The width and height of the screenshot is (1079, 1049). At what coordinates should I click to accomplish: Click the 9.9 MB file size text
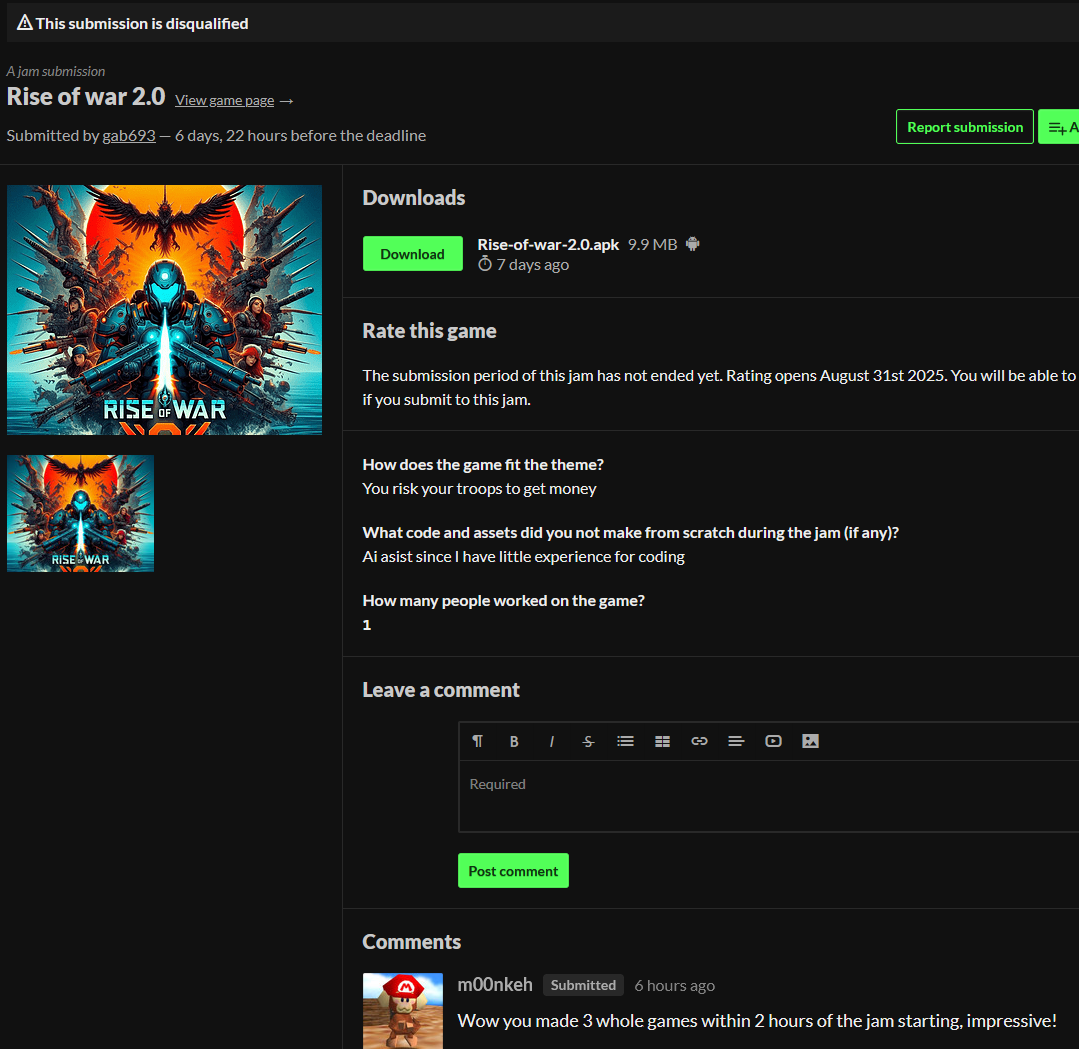click(652, 244)
